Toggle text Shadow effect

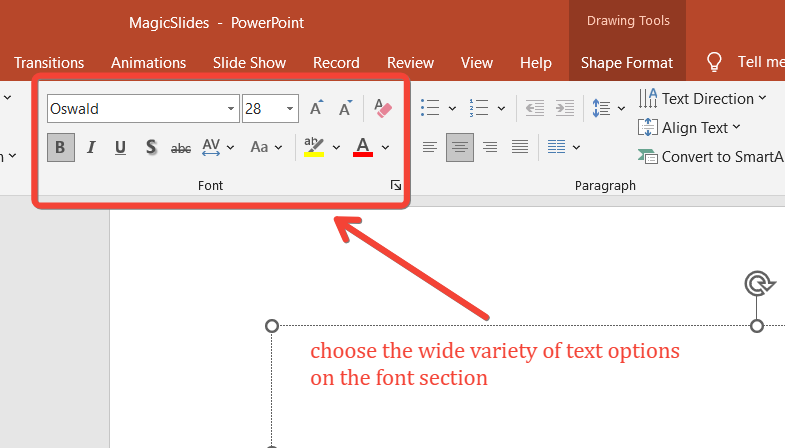click(x=151, y=147)
